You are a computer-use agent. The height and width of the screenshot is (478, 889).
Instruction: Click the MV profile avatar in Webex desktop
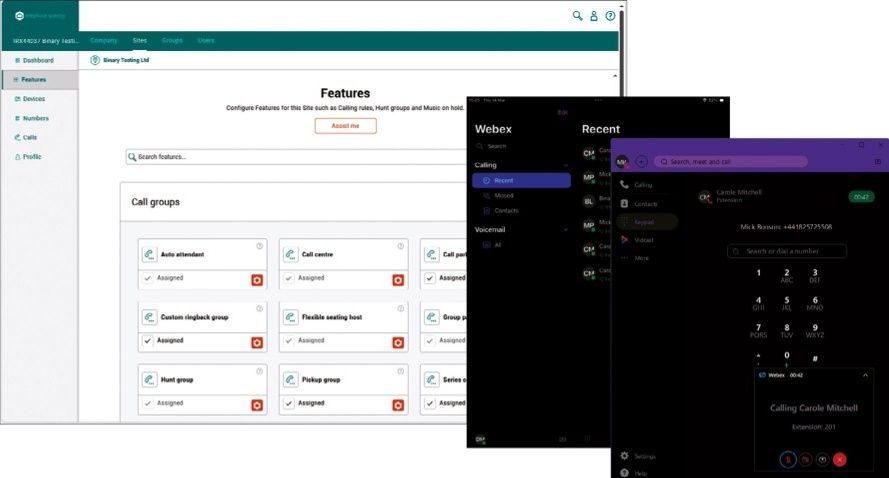[x=622, y=162]
